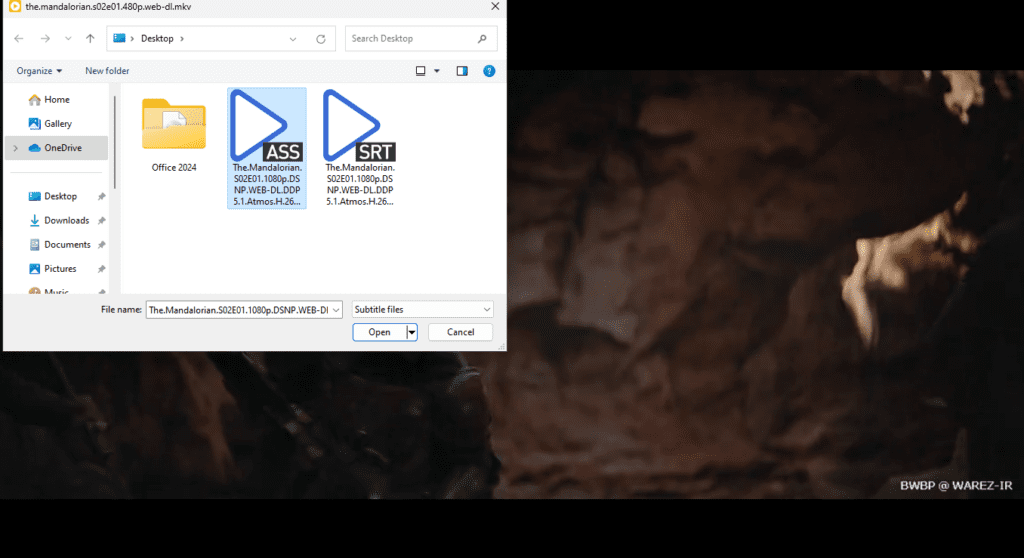The height and width of the screenshot is (558, 1024).
Task: Expand the OneDrive tree node
Action: (14, 148)
